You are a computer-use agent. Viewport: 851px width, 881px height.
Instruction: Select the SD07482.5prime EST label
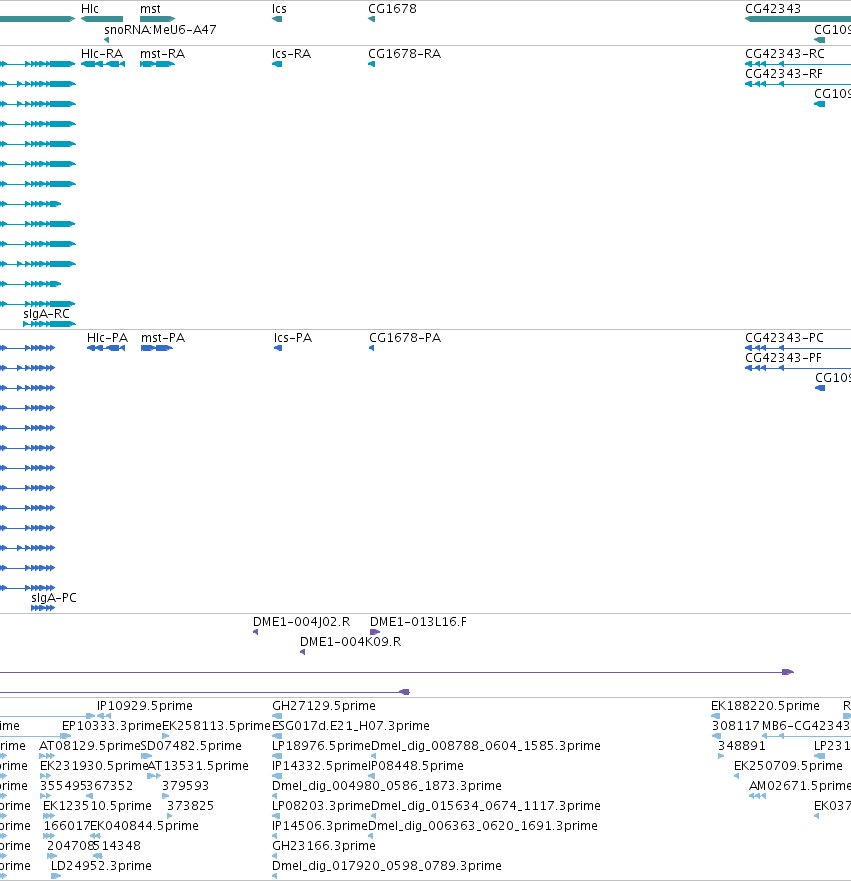[x=191, y=746]
